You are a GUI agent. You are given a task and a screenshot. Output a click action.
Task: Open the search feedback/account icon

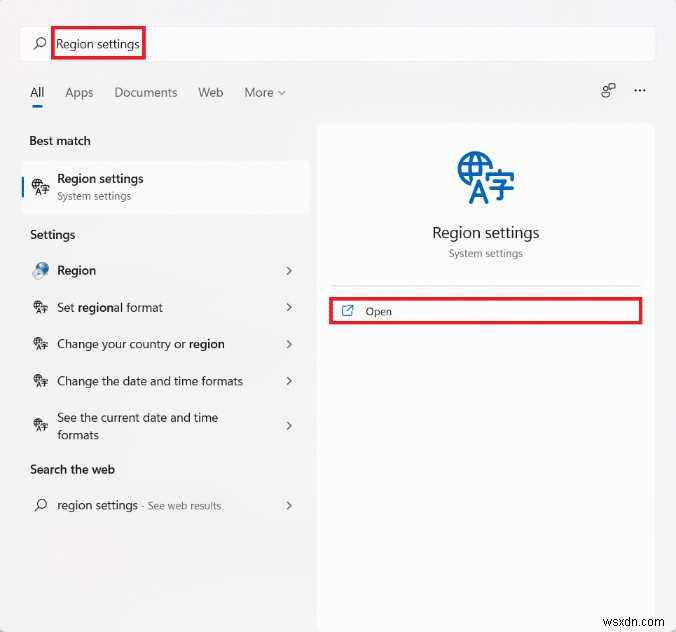point(608,91)
